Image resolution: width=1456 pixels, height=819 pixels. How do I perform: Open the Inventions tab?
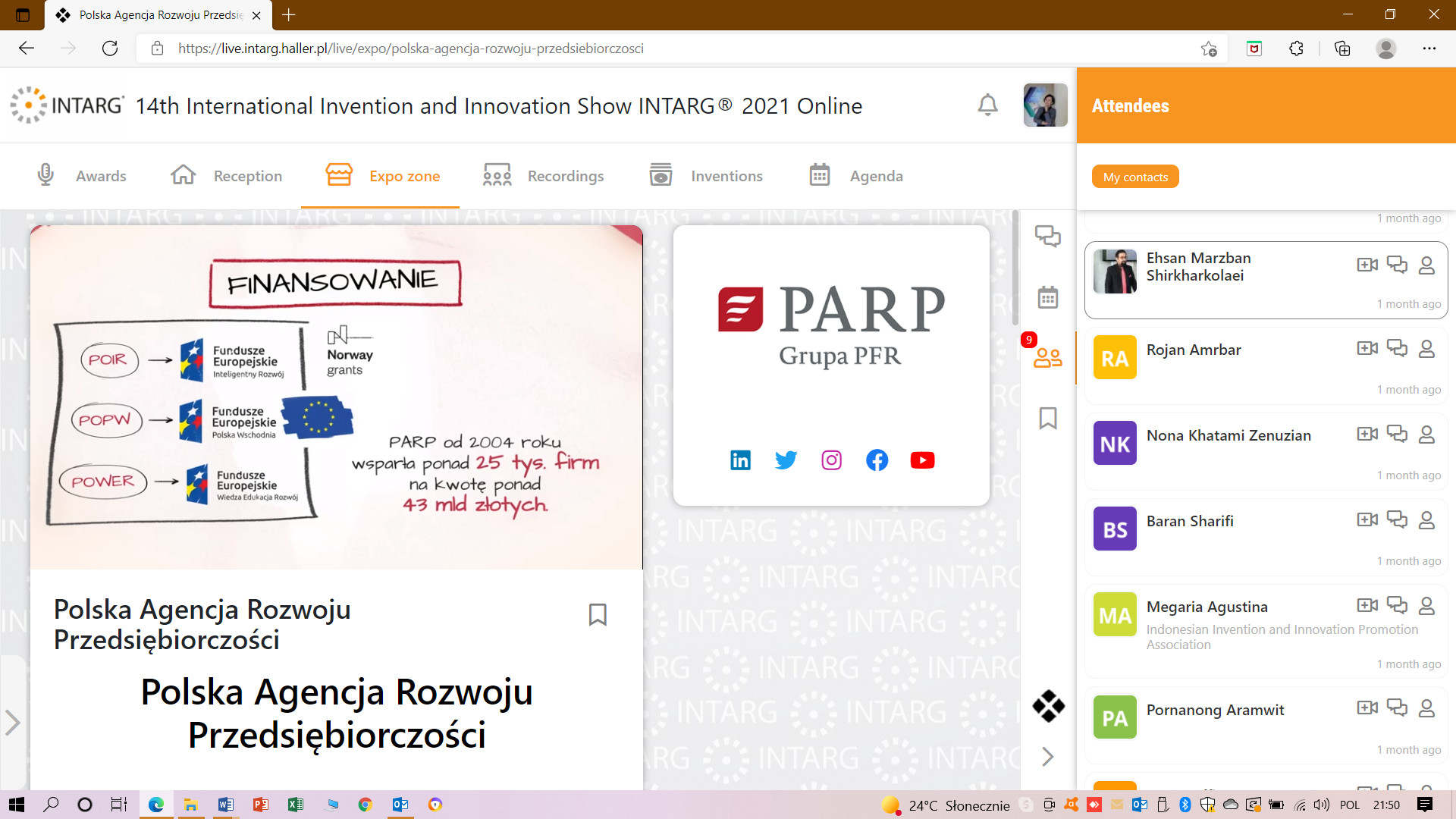tap(706, 176)
